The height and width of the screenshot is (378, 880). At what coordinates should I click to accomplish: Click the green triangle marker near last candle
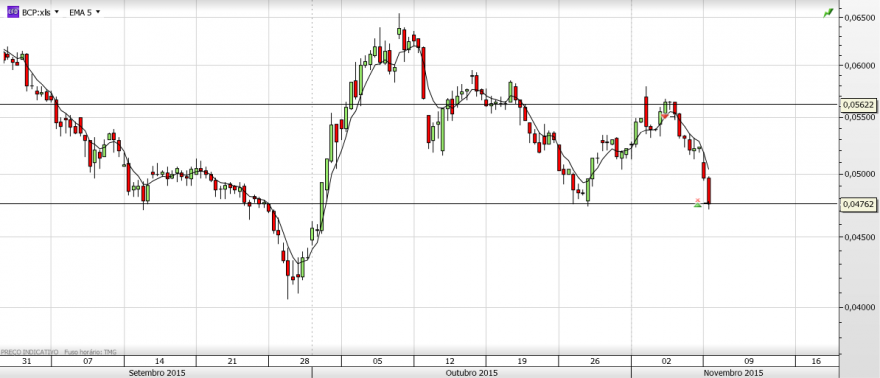[698, 206]
